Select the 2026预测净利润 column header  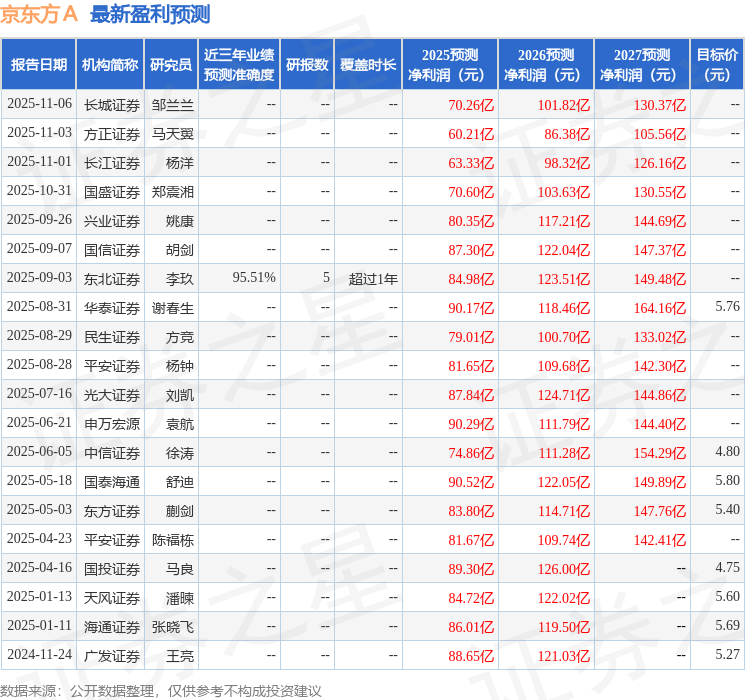(x=545, y=64)
